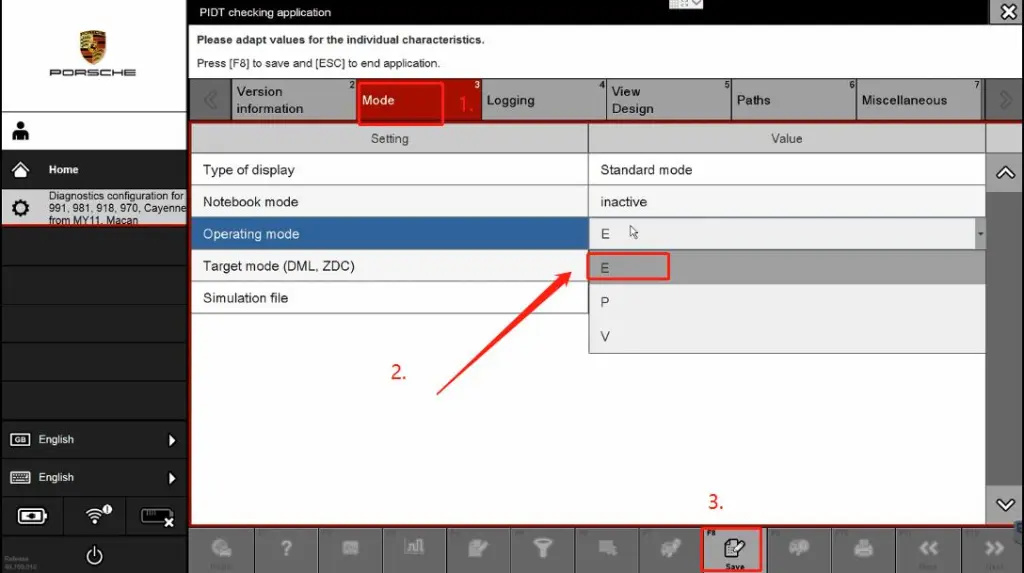Click the question mark help icon
Screen dimensions: 1024x573
click(x=286, y=549)
